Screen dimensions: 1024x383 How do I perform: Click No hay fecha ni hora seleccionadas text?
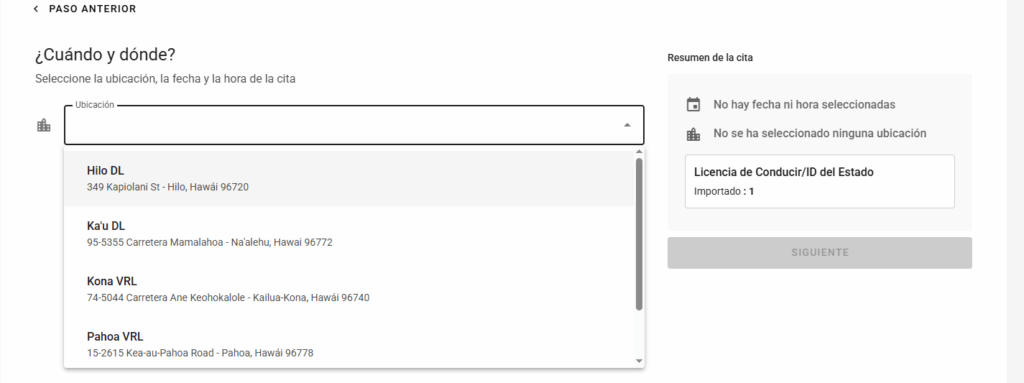[804, 105]
